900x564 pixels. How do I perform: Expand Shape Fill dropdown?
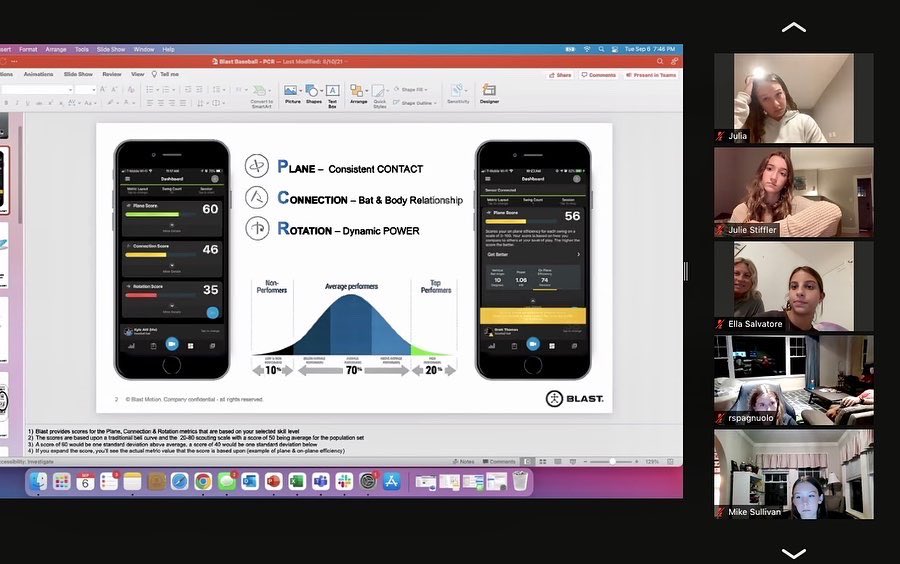426,90
